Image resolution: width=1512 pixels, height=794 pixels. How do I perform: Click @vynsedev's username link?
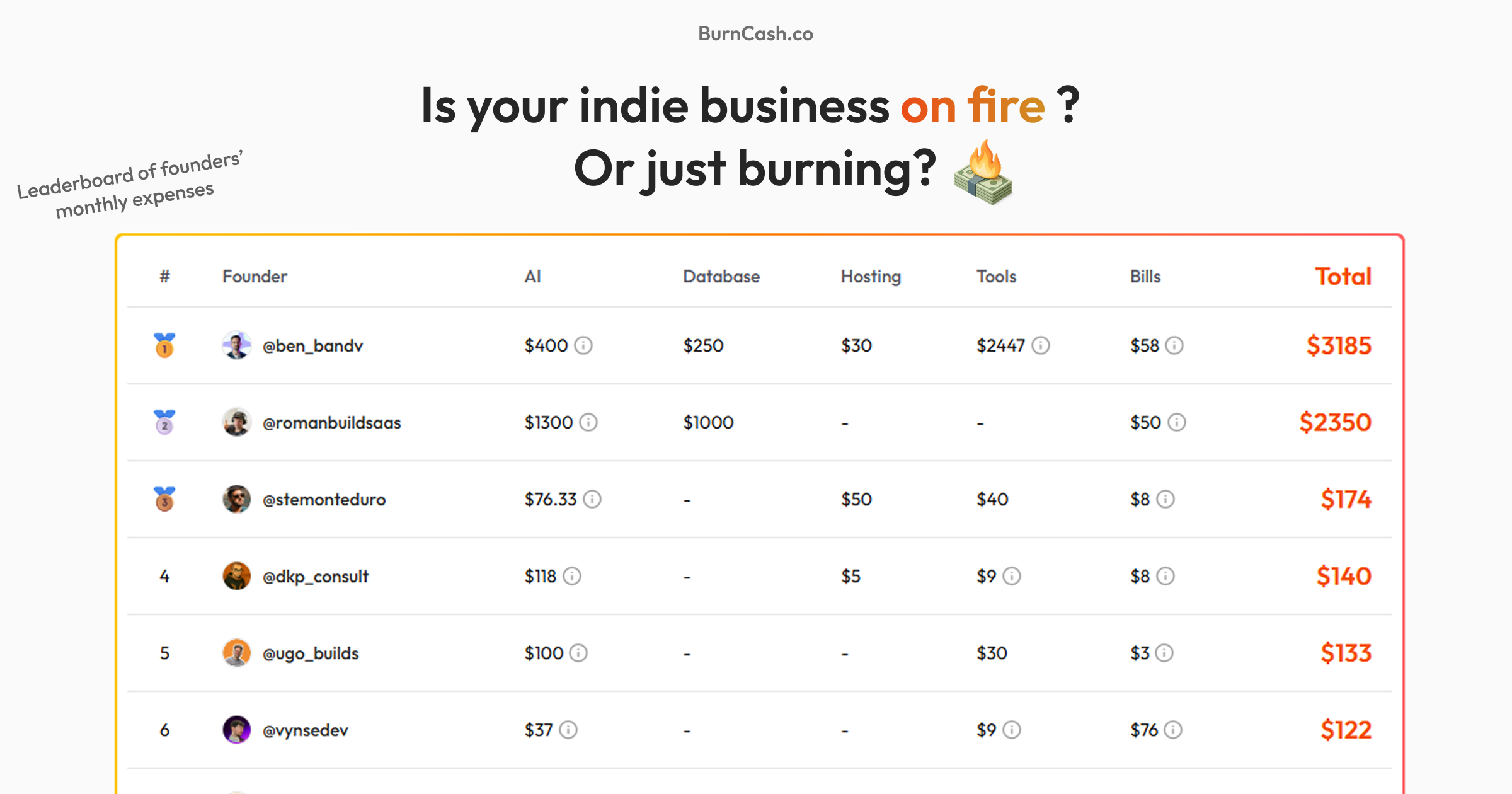[306, 730]
